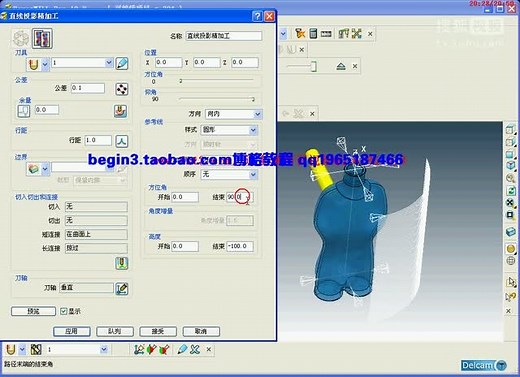Click the calculator icon in main top toolbar
The width and height of the screenshot is (520, 377).
(x=313, y=34)
